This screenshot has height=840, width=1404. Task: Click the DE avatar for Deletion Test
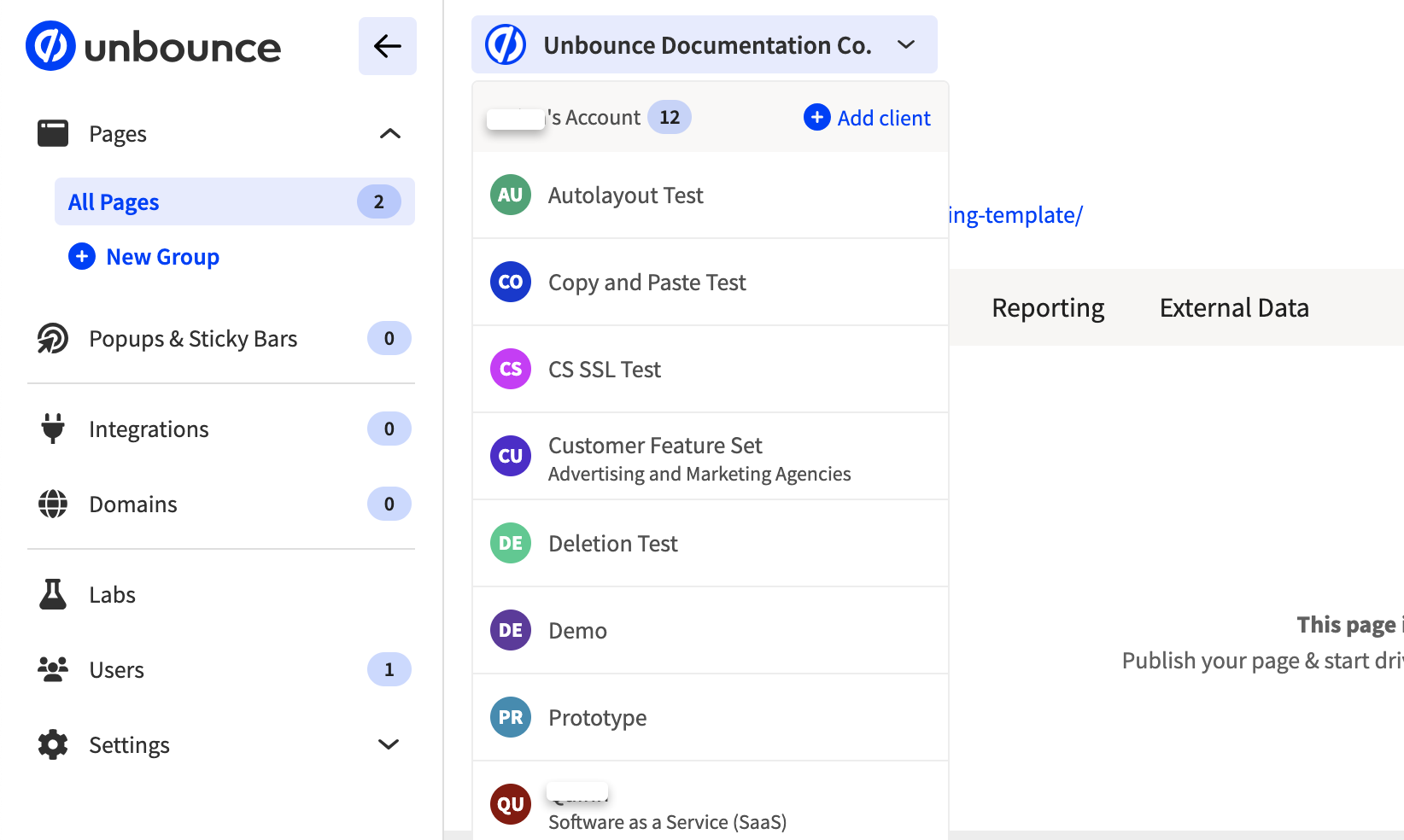coord(511,543)
